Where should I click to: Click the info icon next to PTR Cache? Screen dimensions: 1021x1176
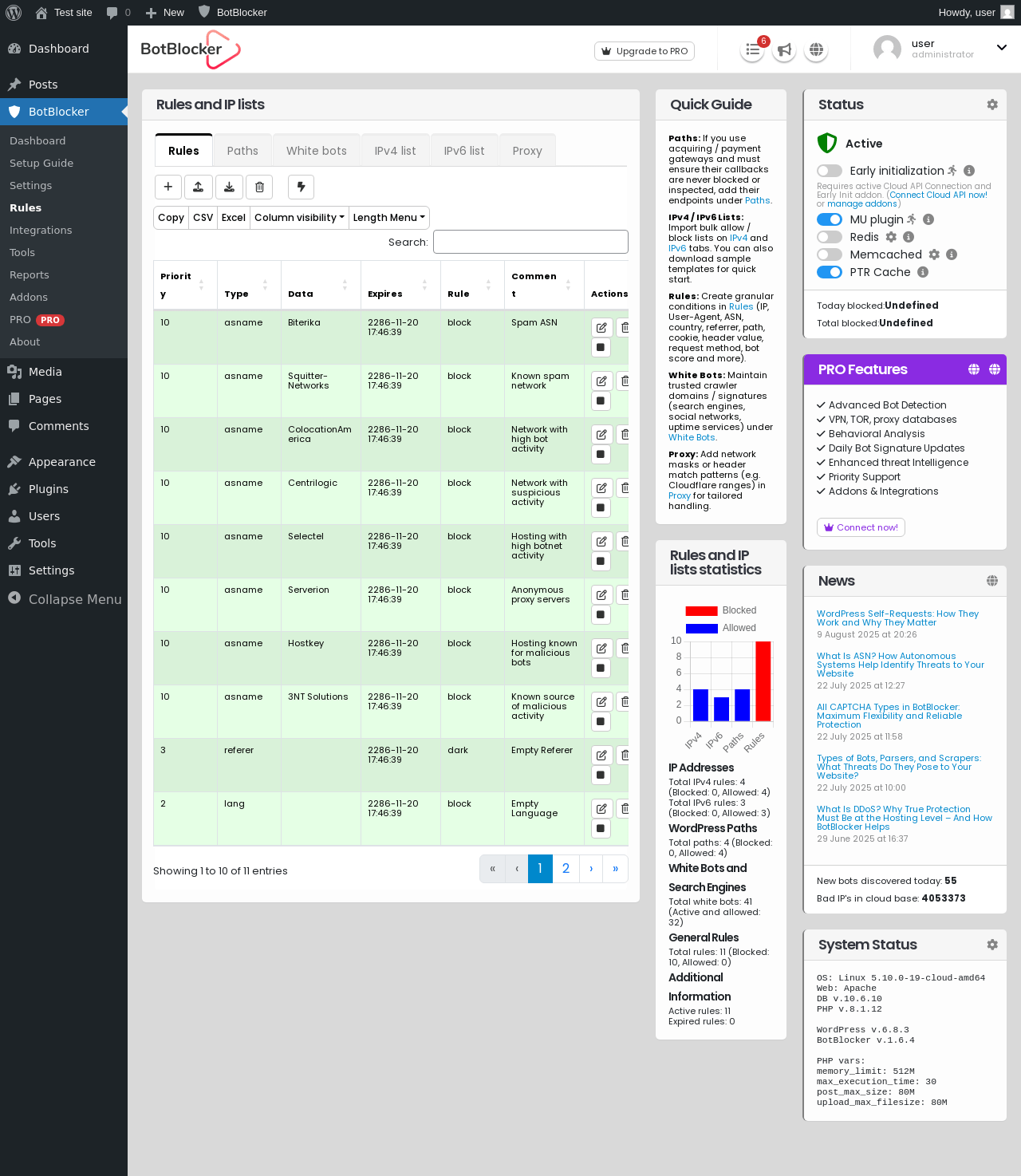pyautogui.click(x=923, y=272)
